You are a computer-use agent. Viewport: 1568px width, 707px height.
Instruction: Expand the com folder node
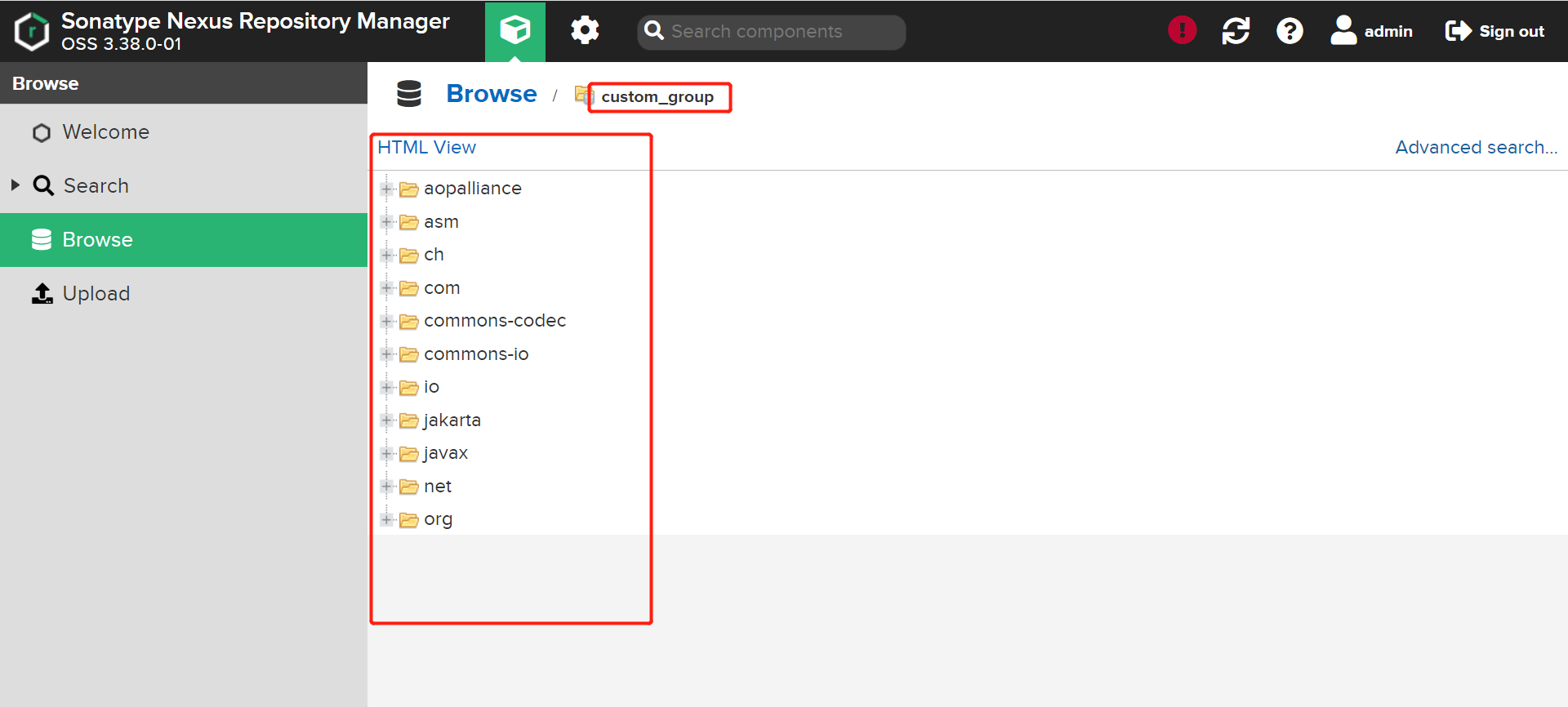tap(387, 288)
